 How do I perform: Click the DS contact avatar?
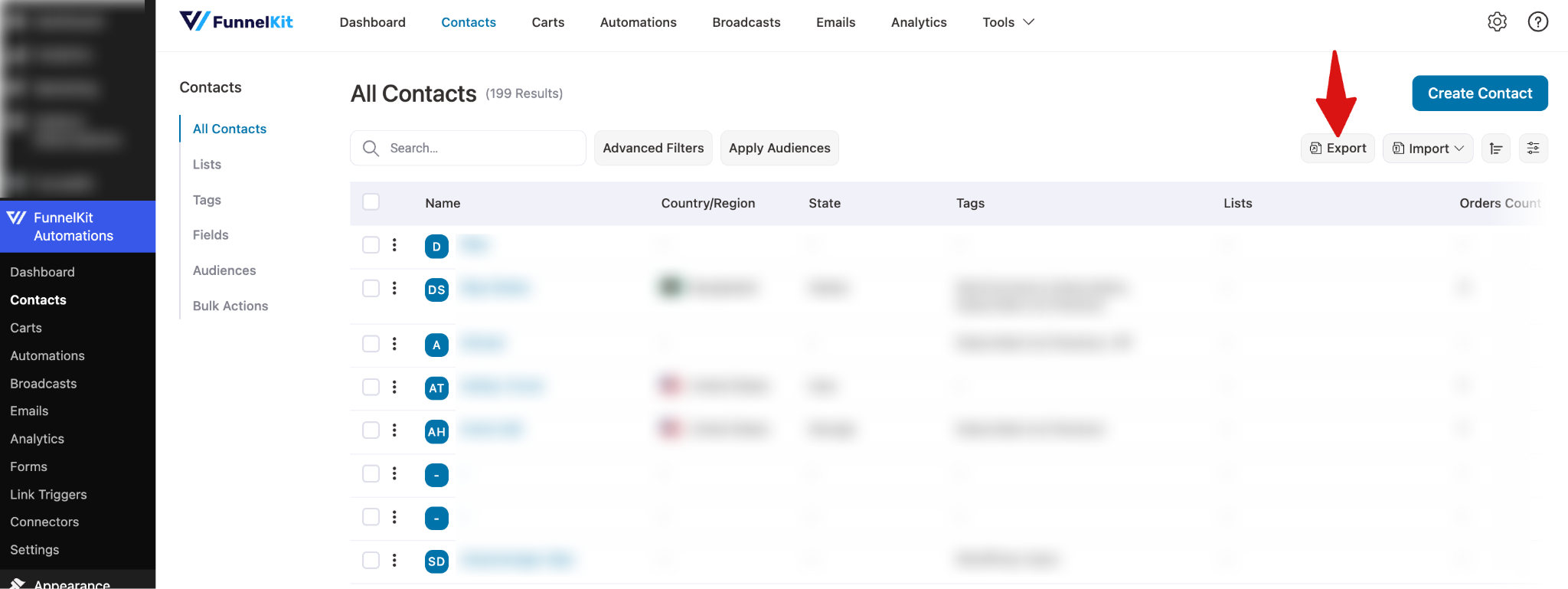436,290
